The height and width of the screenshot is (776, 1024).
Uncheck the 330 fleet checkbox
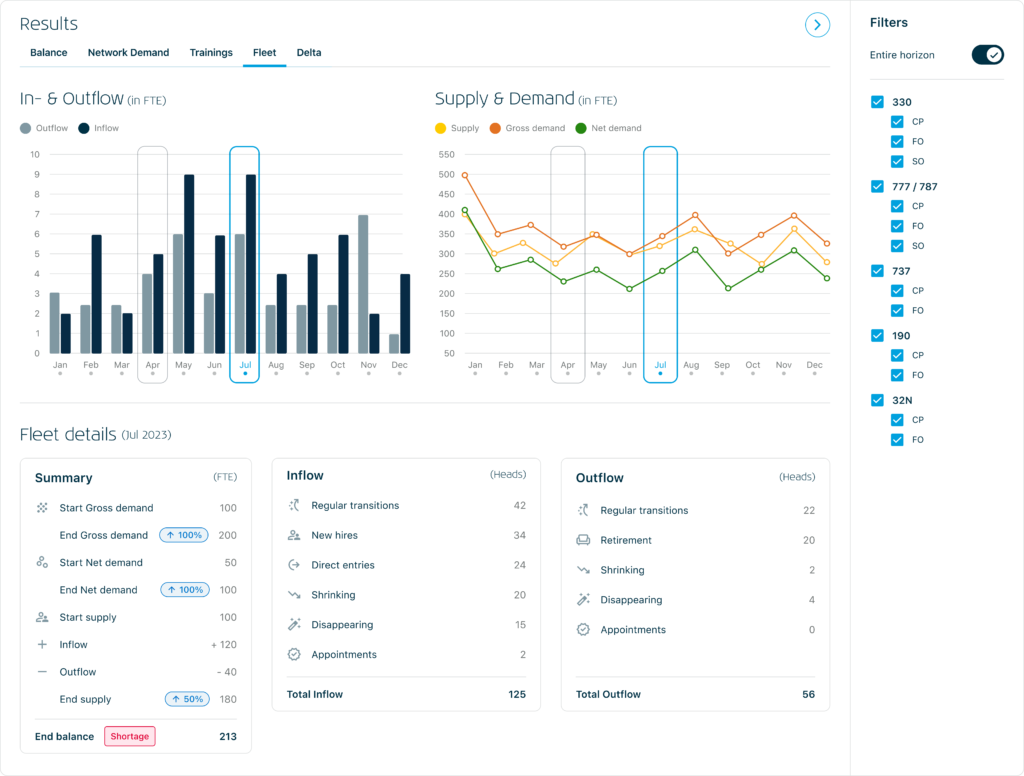877,102
